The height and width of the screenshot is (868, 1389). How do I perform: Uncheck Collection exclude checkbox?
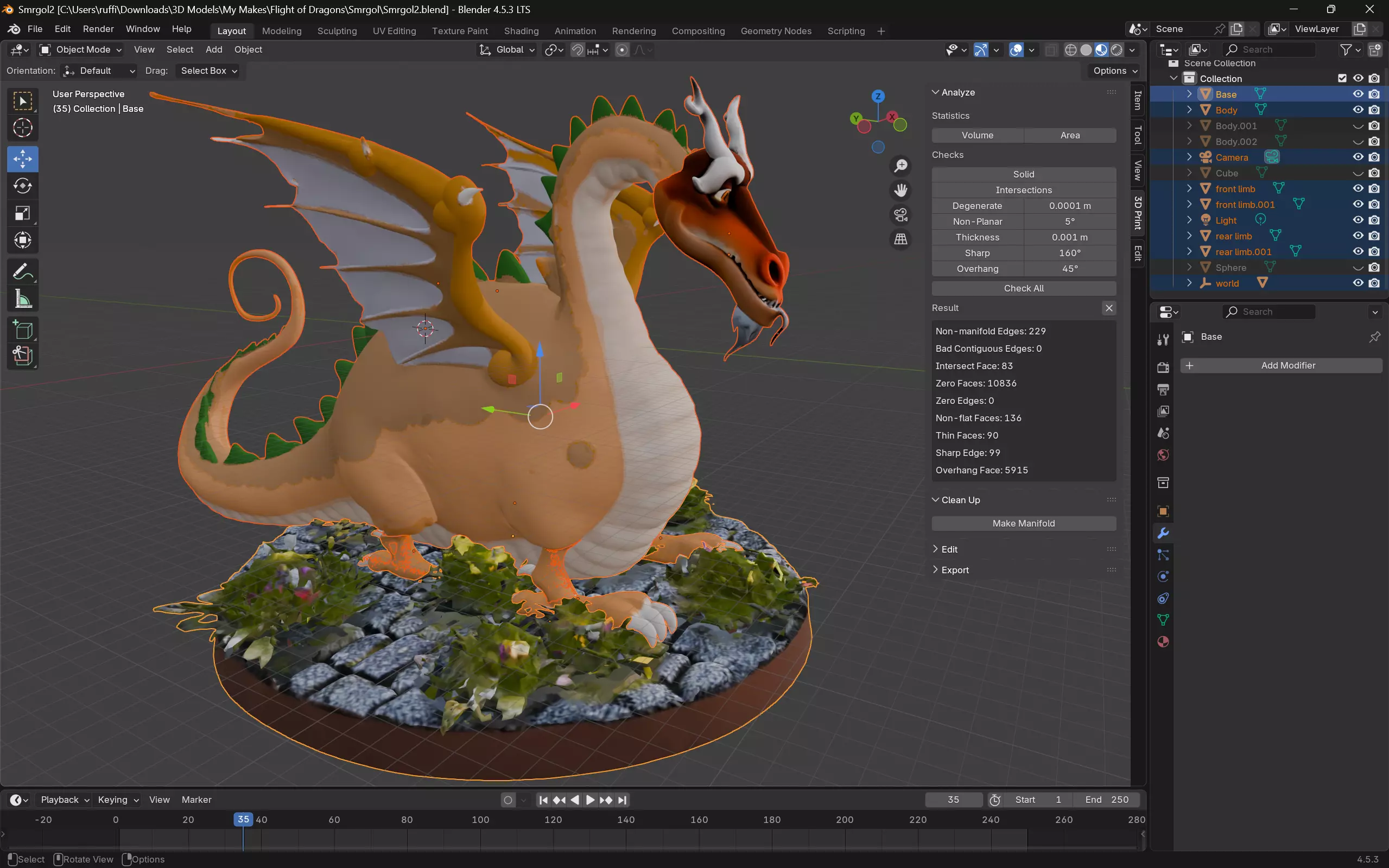1342,79
